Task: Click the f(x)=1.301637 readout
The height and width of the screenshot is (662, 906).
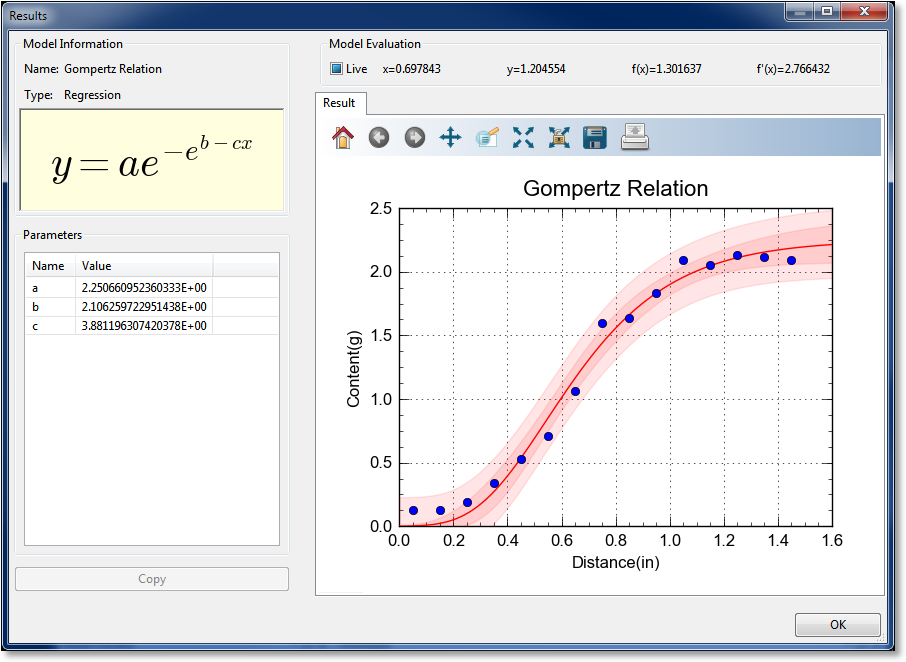Action: 666,69
